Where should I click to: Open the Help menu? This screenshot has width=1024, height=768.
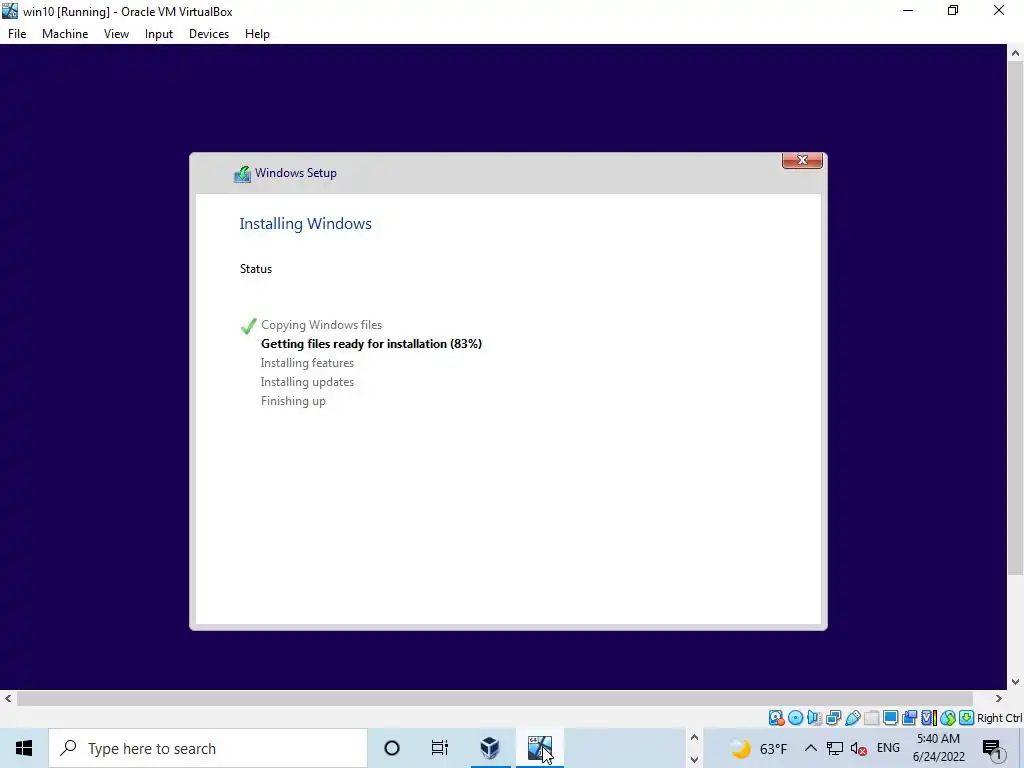click(x=257, y=34)
